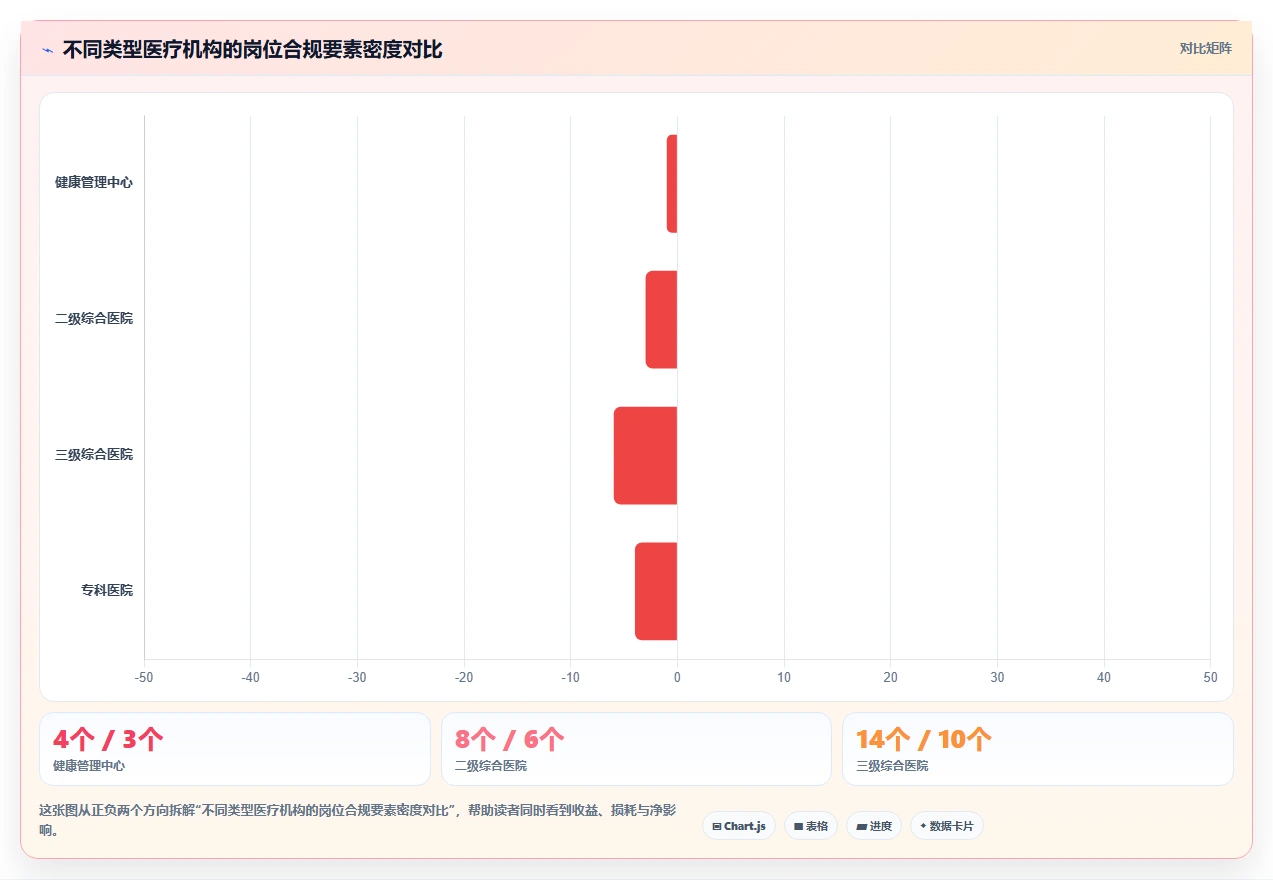
Task: Click the 对比矩阵 label in header
Action: (x=1205, y=48)
